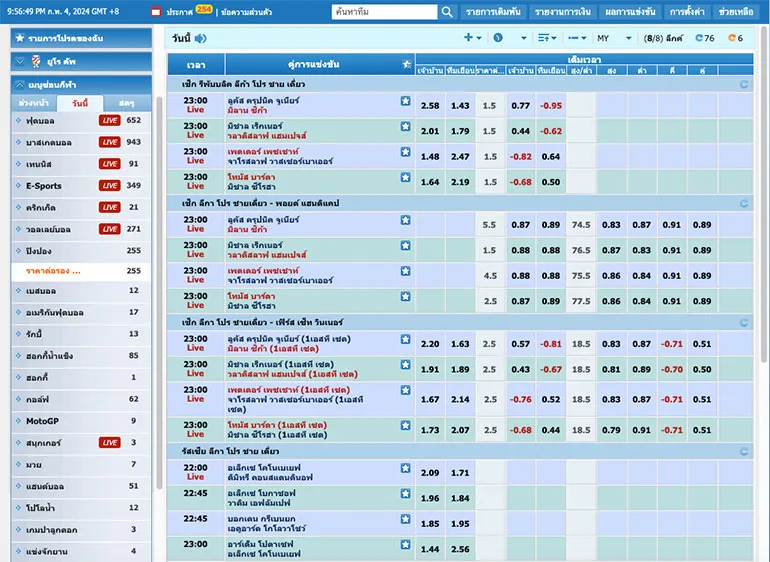Favorite the บอกเดน กรีเบนยก match
This screenshot has width=770, height=562.
click(x=405, y=519)
